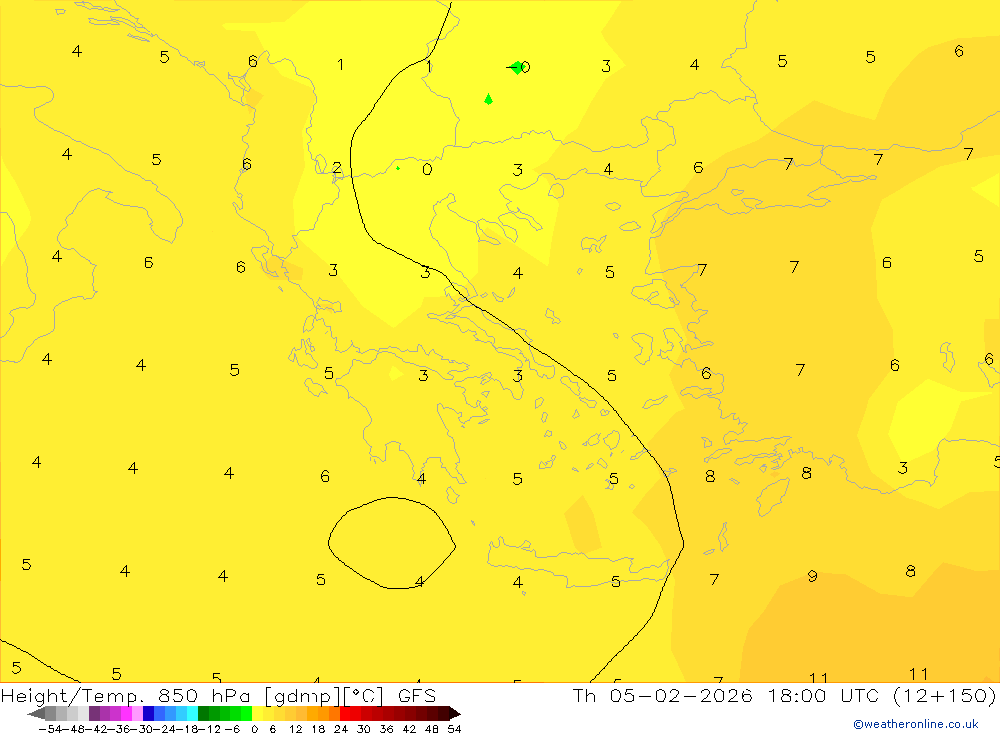Click the weatheronline.co.uk copyright link
Viewport: 1000px width, 733px height.
(916, 724)
